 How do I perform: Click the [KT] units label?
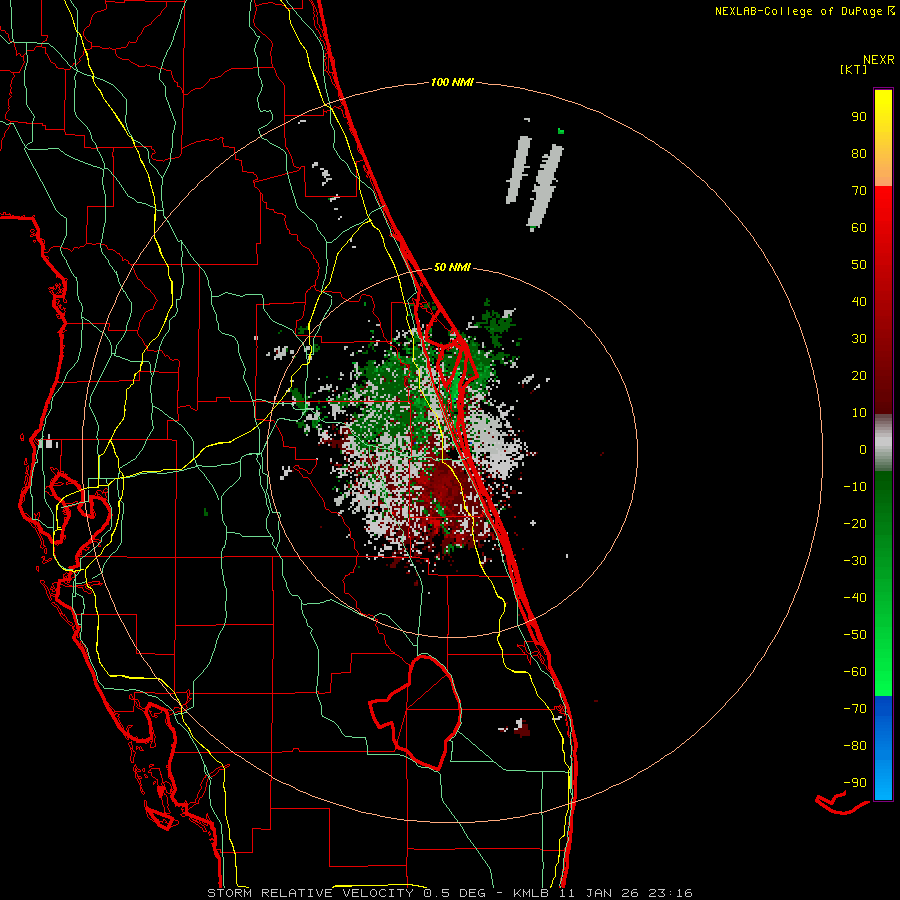pos(854,69)
